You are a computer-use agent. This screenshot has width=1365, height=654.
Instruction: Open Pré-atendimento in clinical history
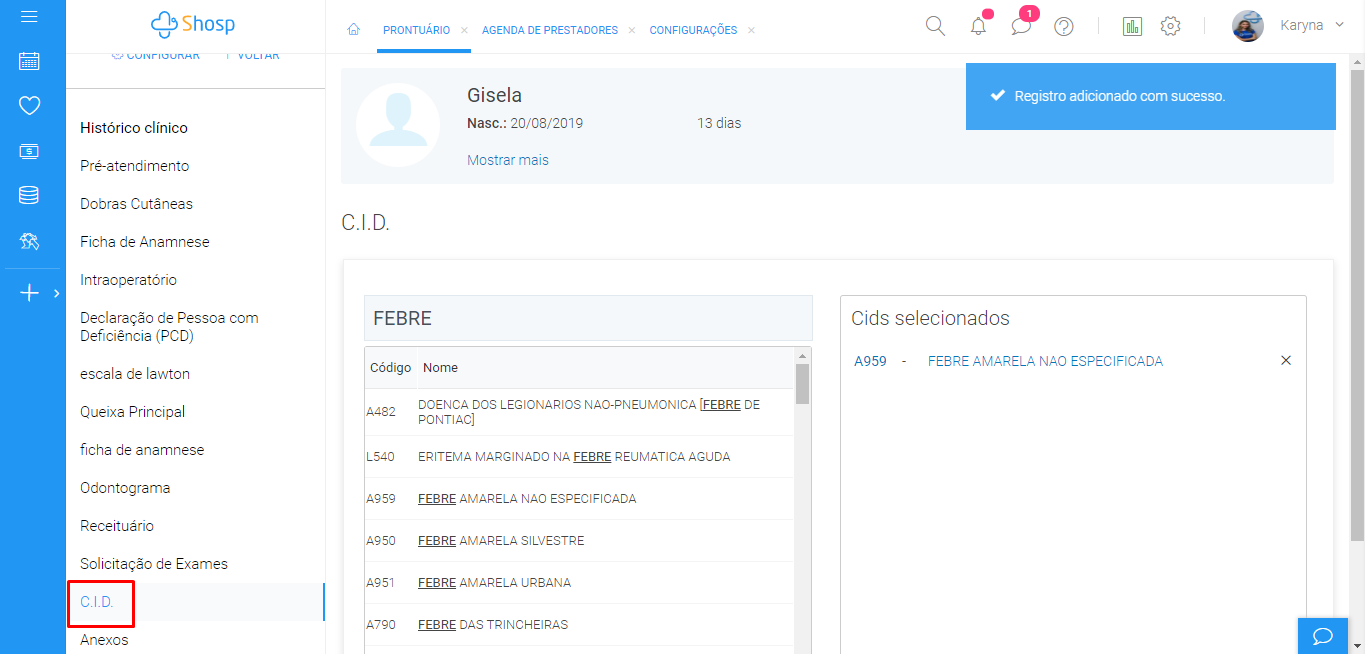click(135, 166)
